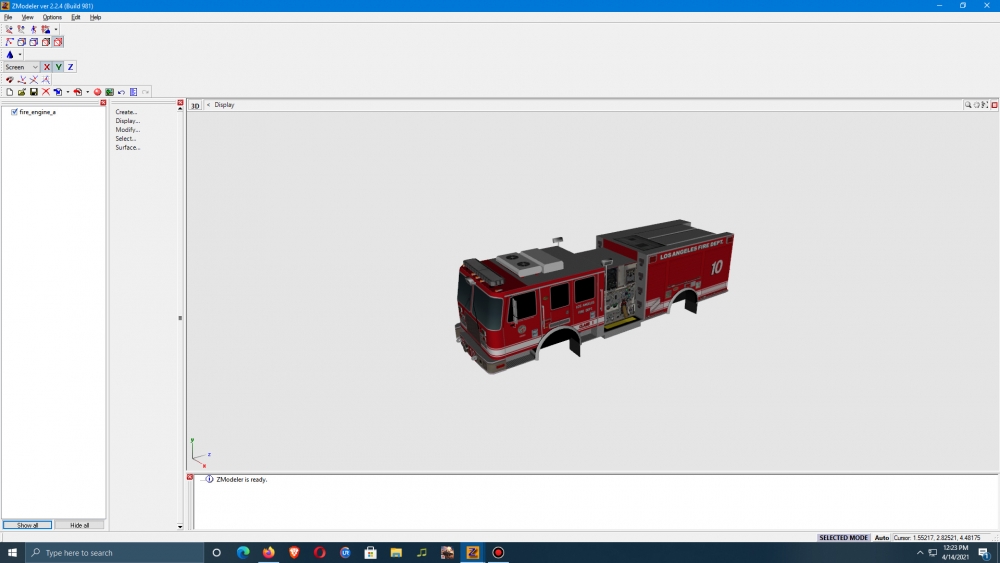Click Auto in the status bar
The image size is (1000, 563).
(881, 537)
